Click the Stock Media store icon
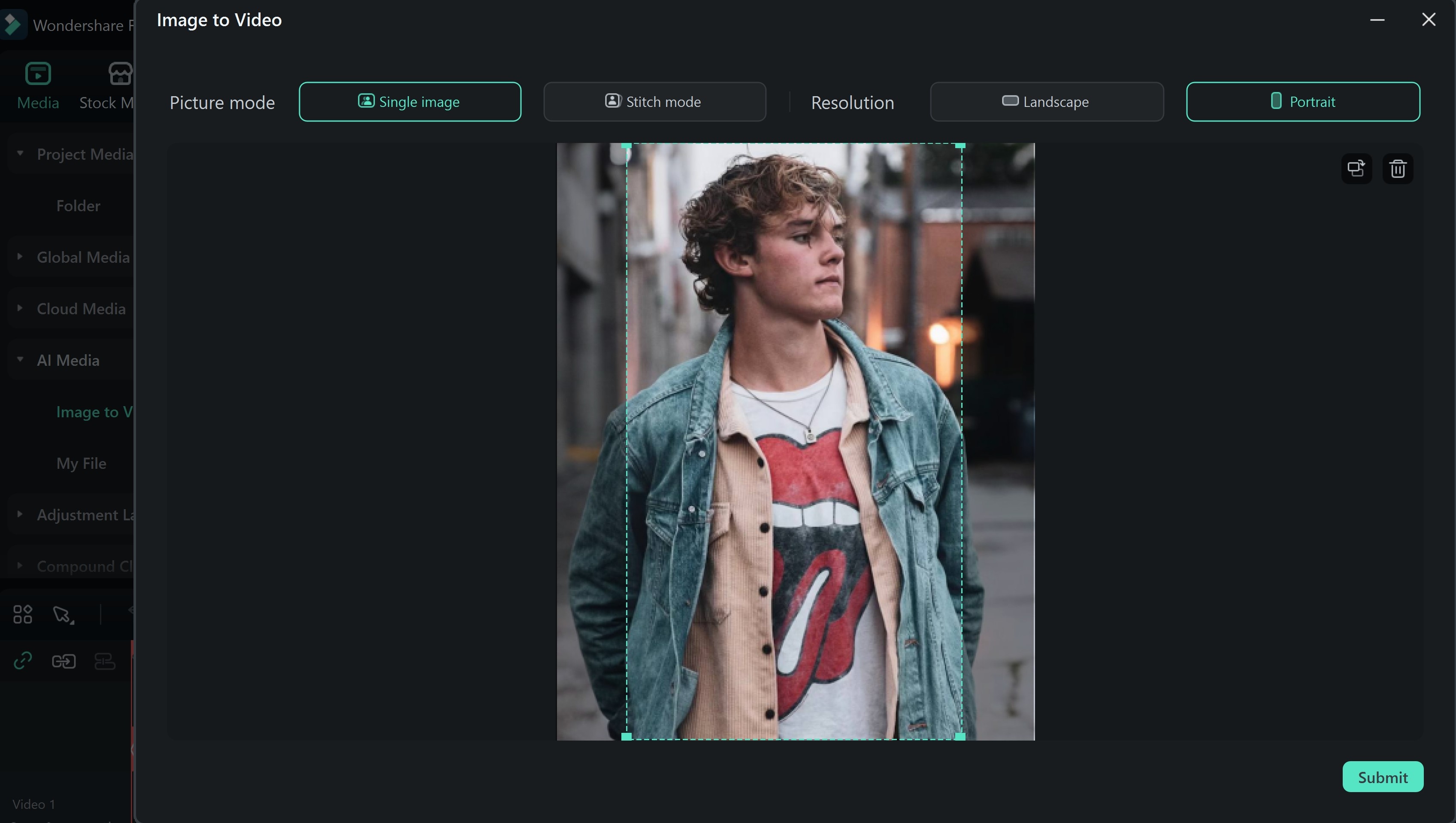This screenshot has height=823, width=1456. pyautogui.click(x=121, y=73)
